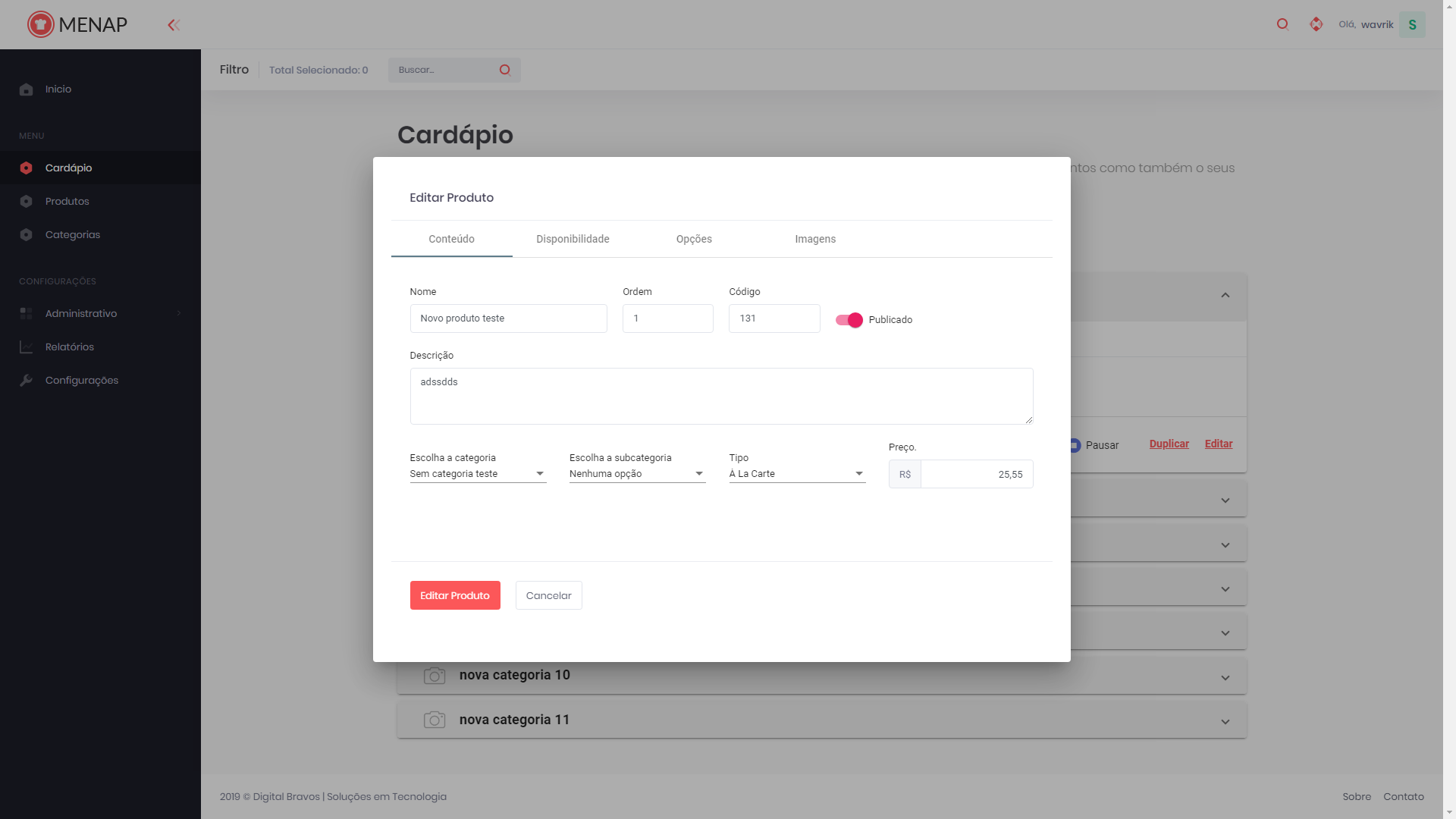
Task: Switch to the Imagens tab
Action: coord(815,239)
